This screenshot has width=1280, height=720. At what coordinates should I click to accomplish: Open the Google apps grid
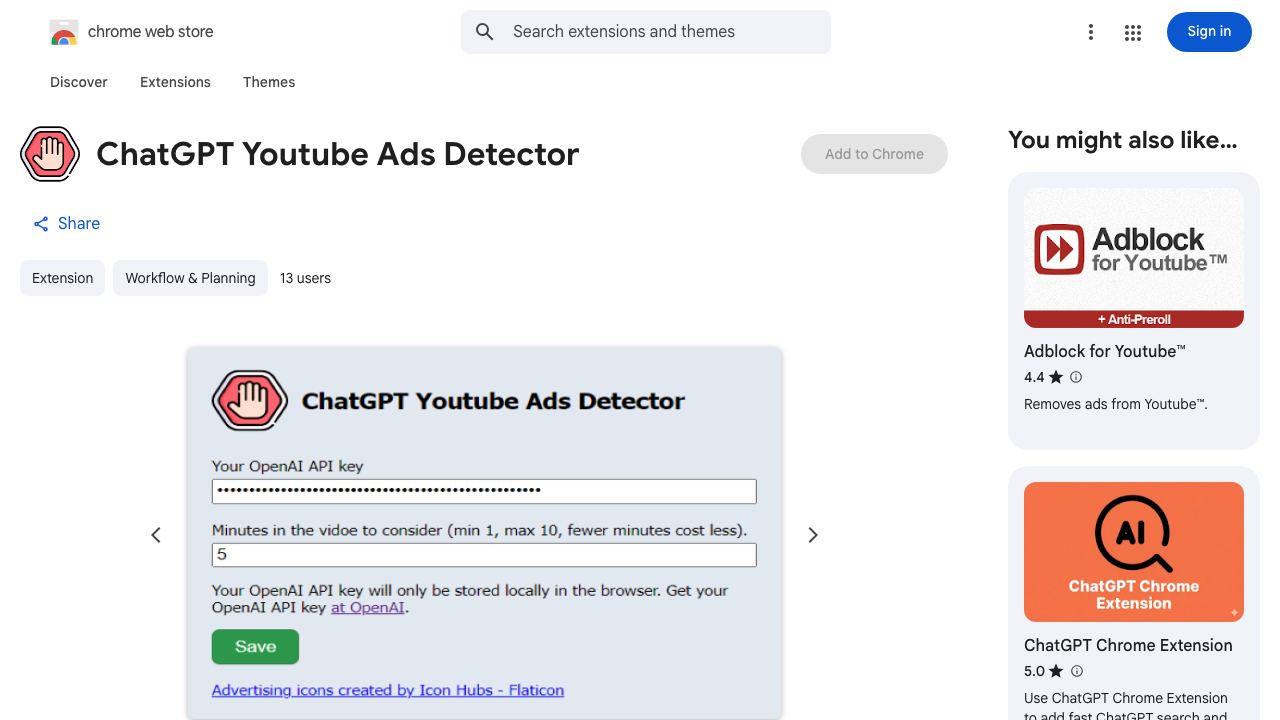pos(1133,32)
